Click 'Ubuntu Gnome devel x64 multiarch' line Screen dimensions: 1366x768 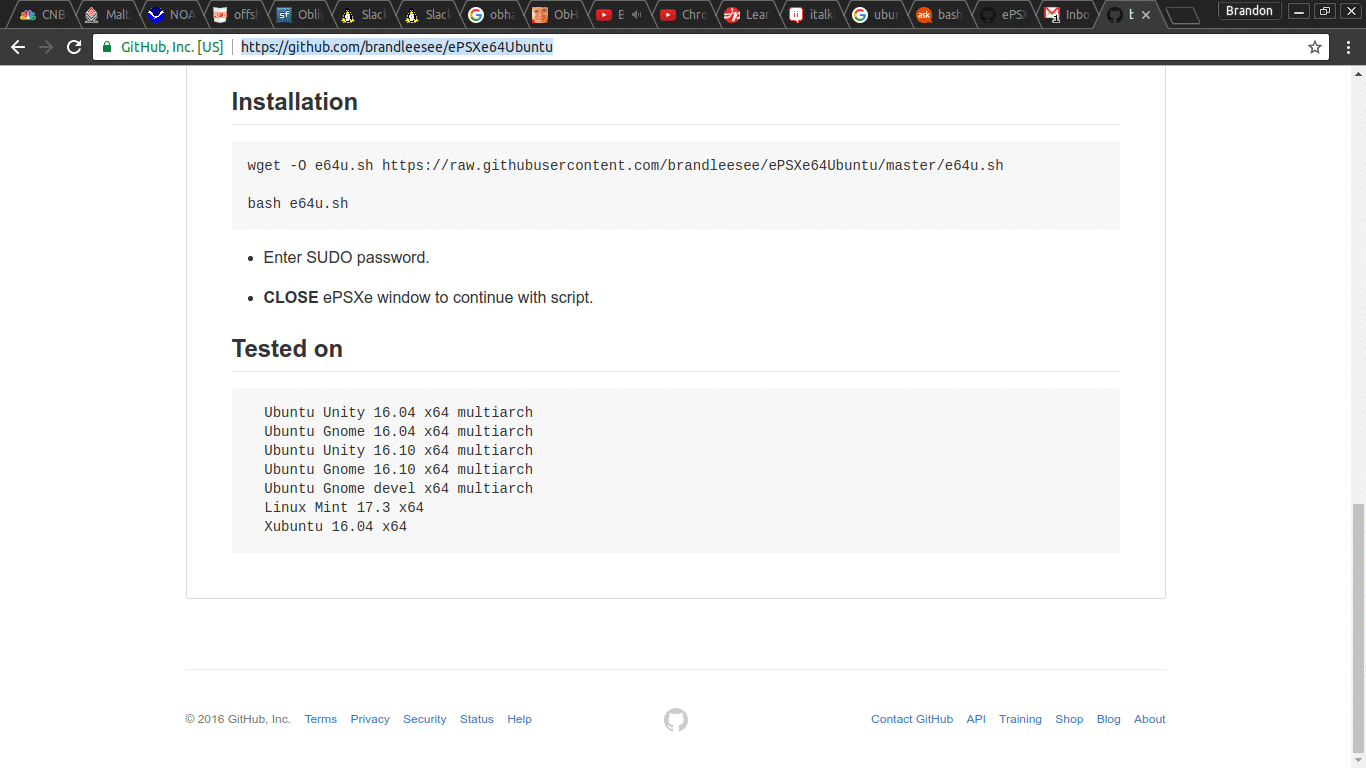pyautogui.click(x=398, y=488)
